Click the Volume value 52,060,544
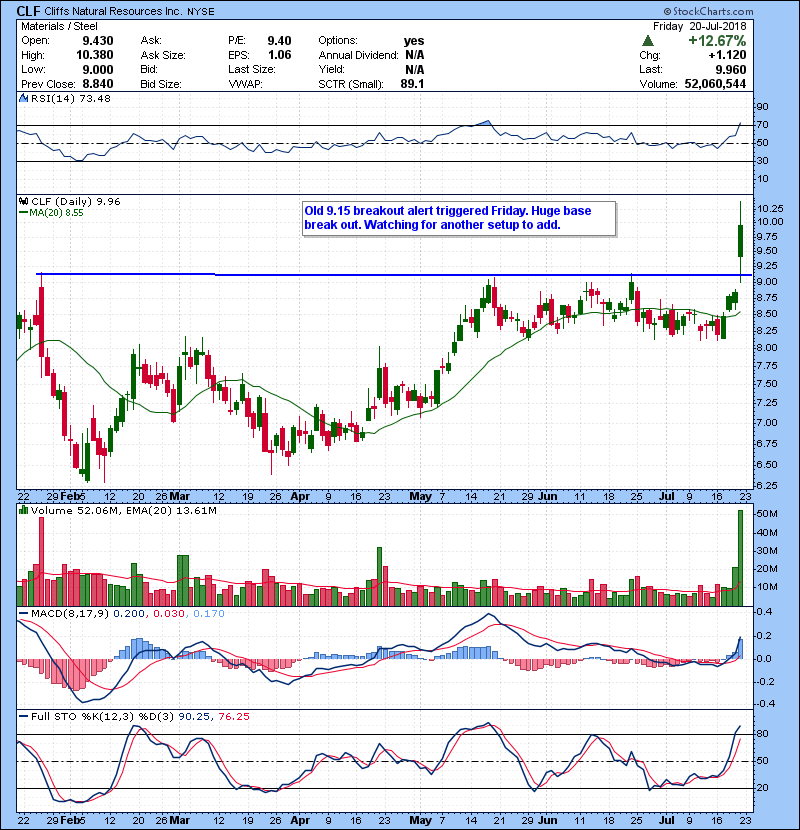Viewport: 800px width, 830px height. click(715, 84)
